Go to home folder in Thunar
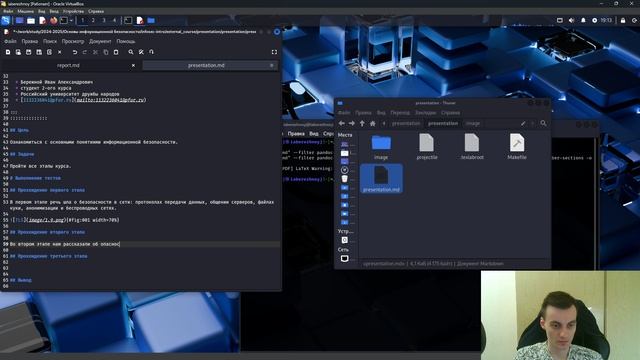Image resolution: width=640 pixels, height=360 pixels. (373, 123)
